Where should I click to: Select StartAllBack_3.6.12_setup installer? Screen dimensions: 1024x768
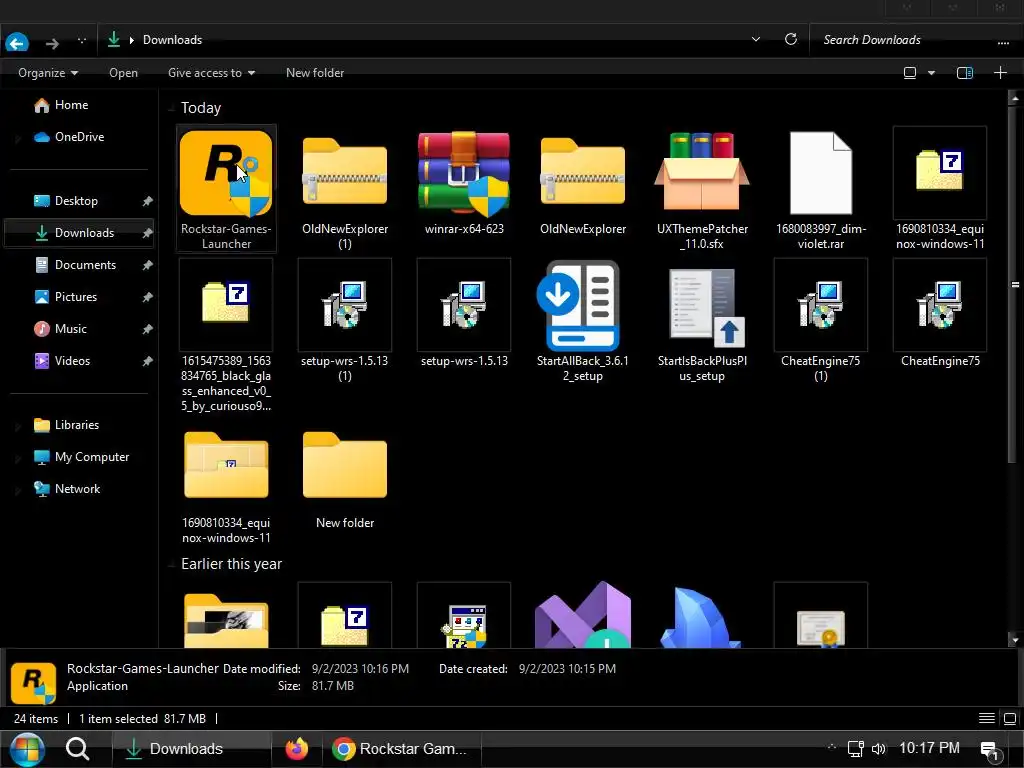(x=583, y=320)
